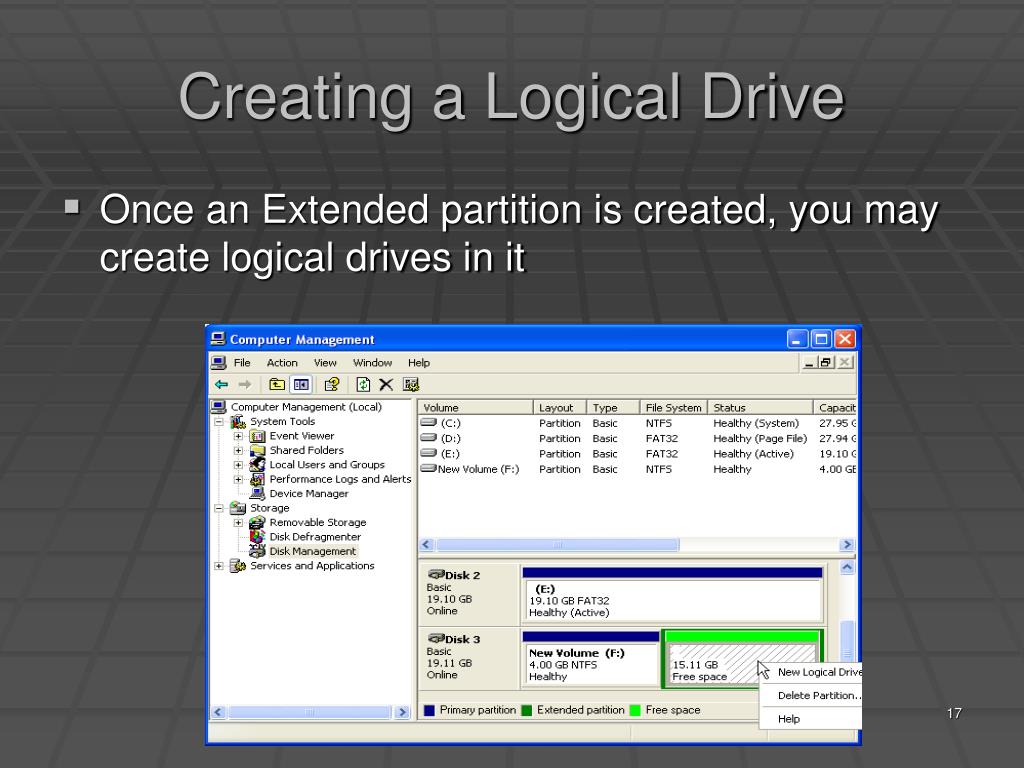Image resolution: width=1024 pixels, height=768 pixels.
Task: Click the Performance Logs and Alerts icon
Action: tap(257, 479)
